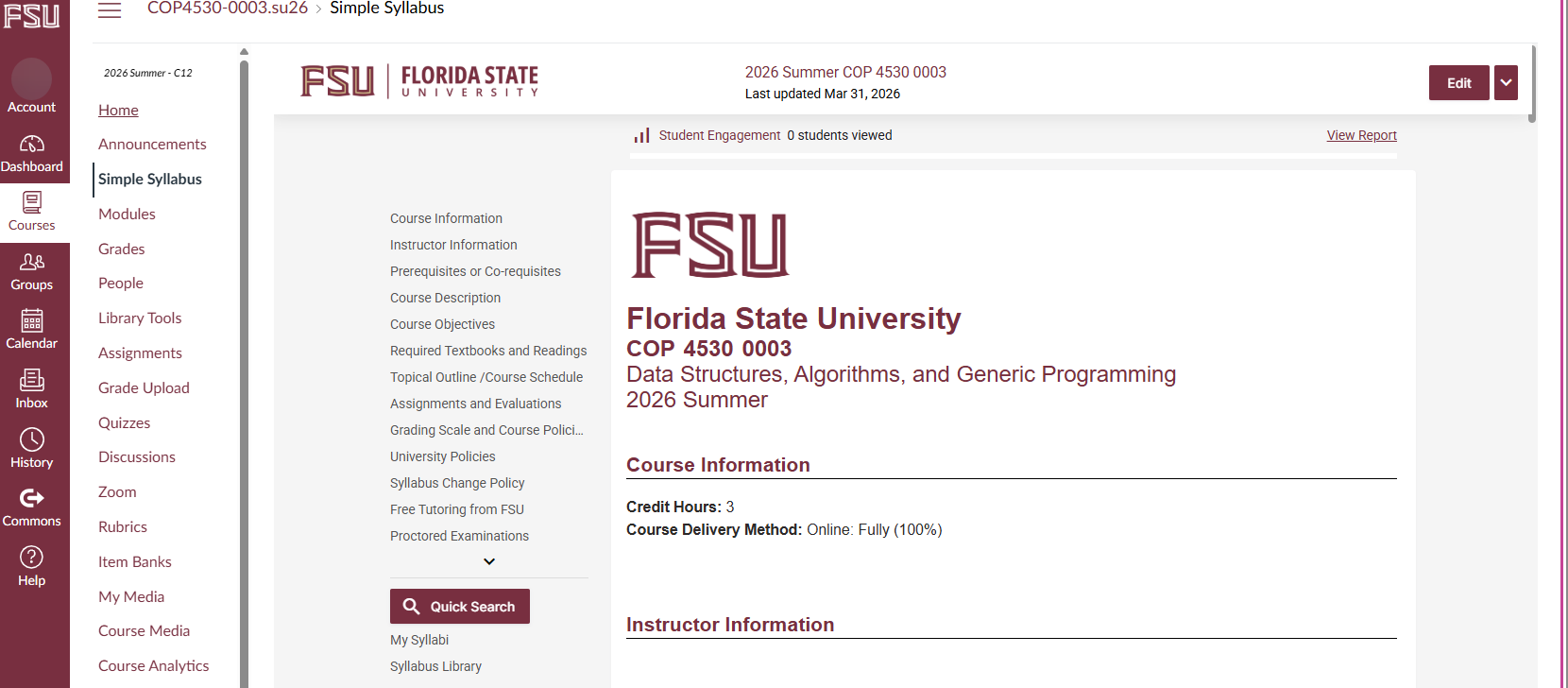Jump to Course Information section
The image size is (1568, 688).
(x=446, y=218)
